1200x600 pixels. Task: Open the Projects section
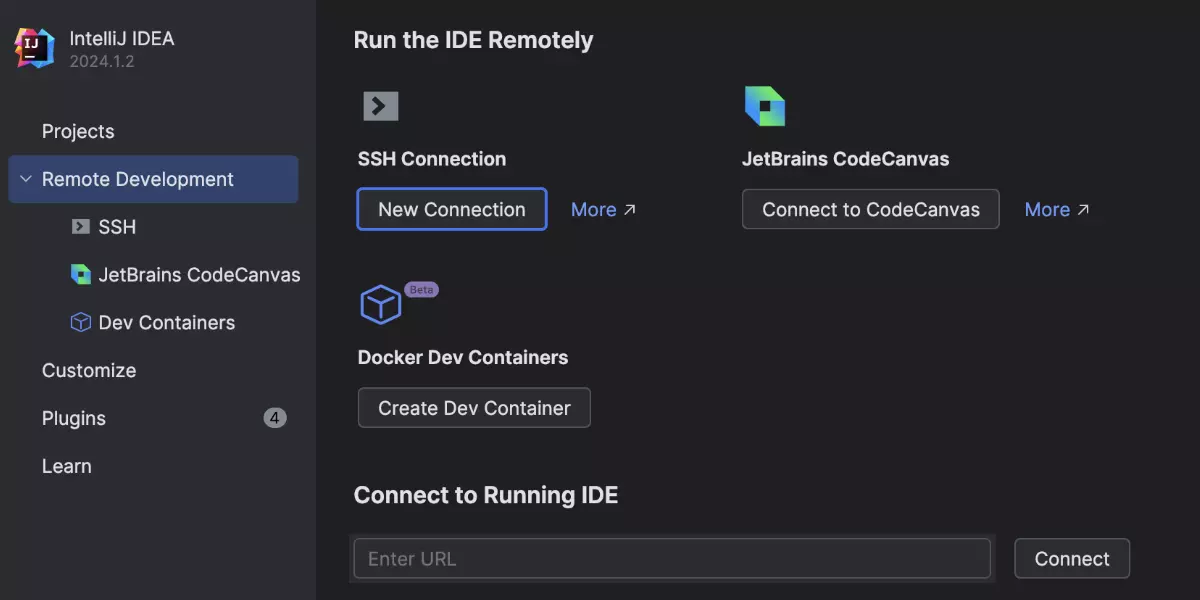[78, 132]
